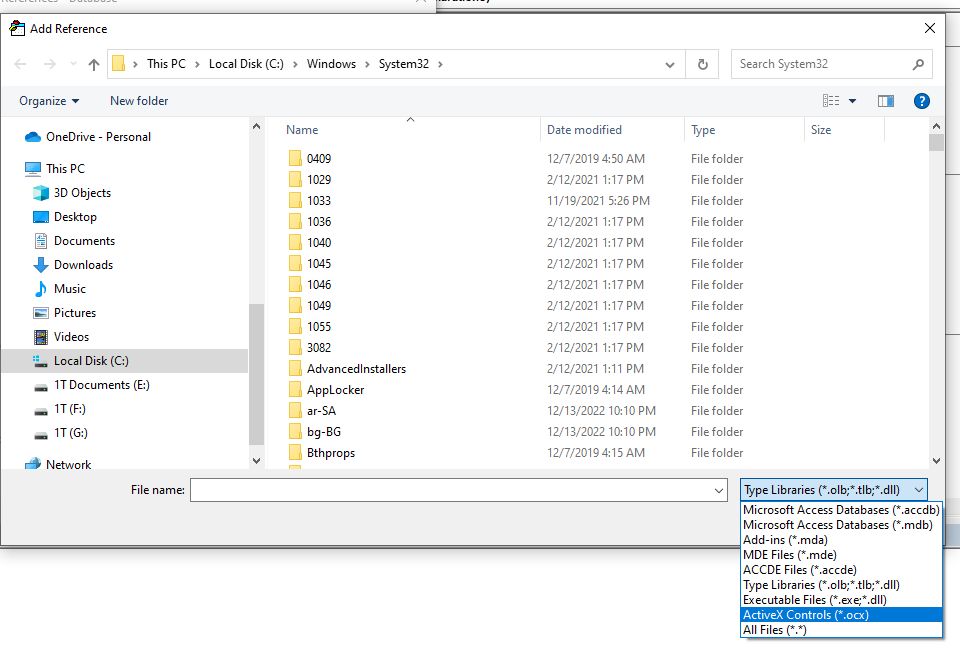Choose Executable Files (*.exe;*.dll) option
The image size is (960, 649).
pos(813,600)
